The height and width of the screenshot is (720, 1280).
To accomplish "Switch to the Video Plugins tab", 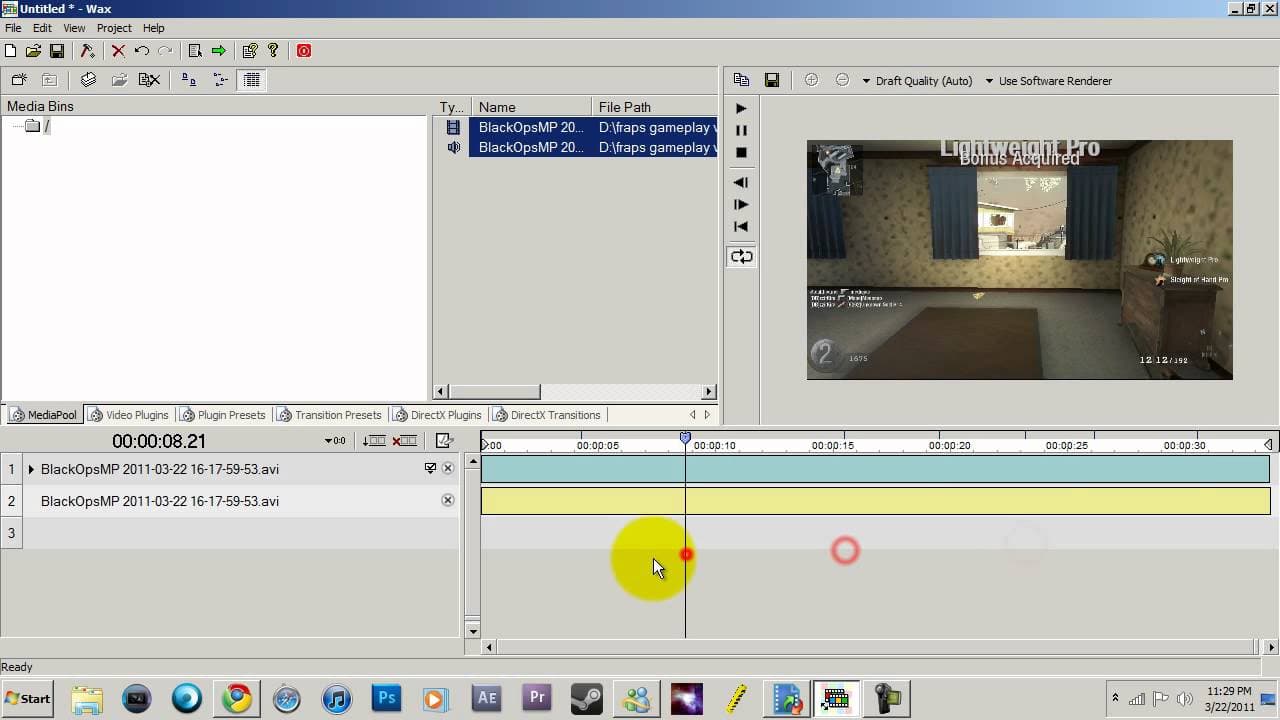I will tap(128, 415).
